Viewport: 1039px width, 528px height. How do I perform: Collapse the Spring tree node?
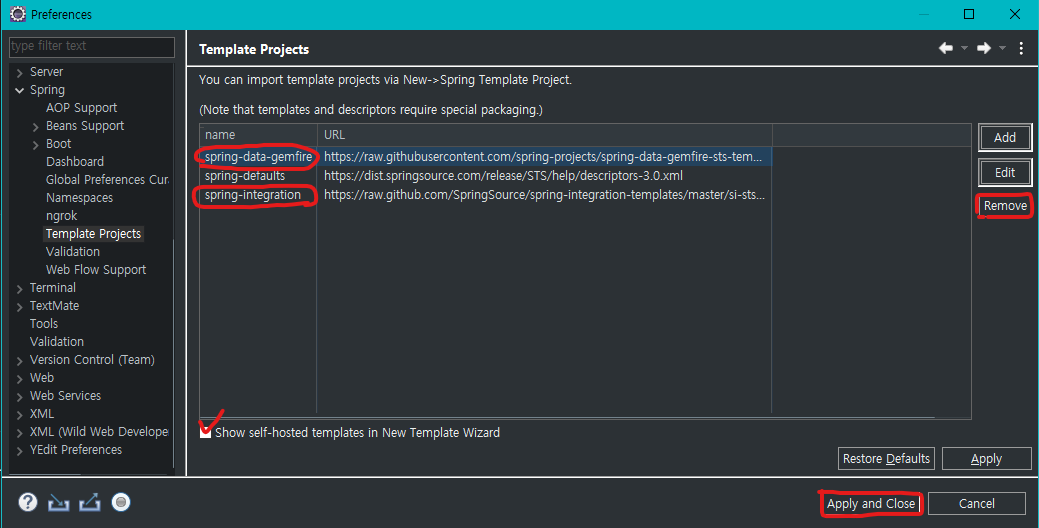tap(19, 90)
